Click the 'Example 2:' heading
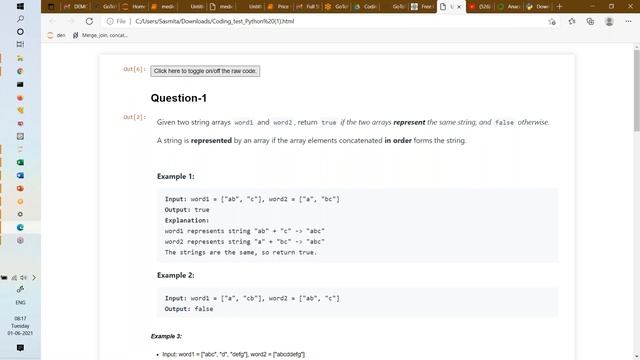640x360 pixels. [x=176, y=275]
